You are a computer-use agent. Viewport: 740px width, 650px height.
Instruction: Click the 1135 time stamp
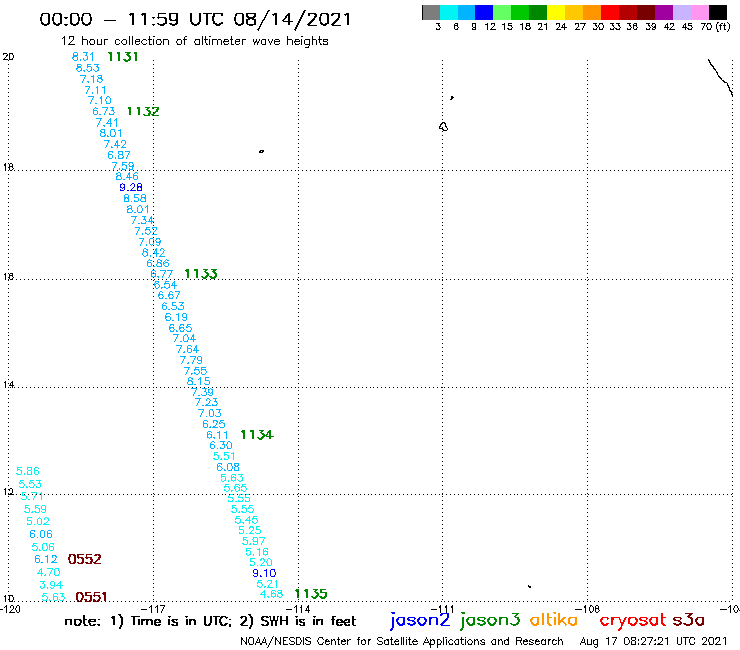[x=311, y=594]
